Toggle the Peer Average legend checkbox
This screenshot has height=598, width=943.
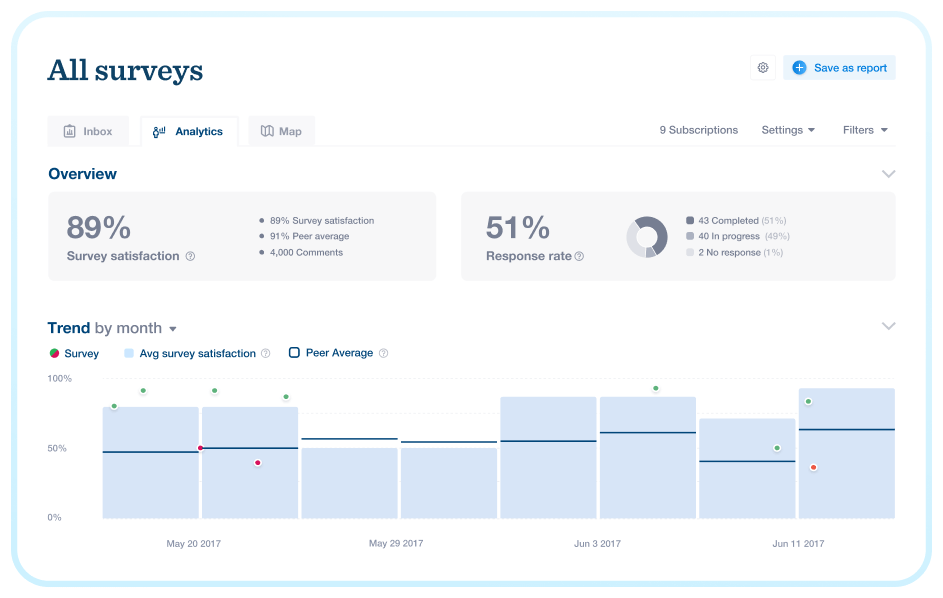coord(294,353)
